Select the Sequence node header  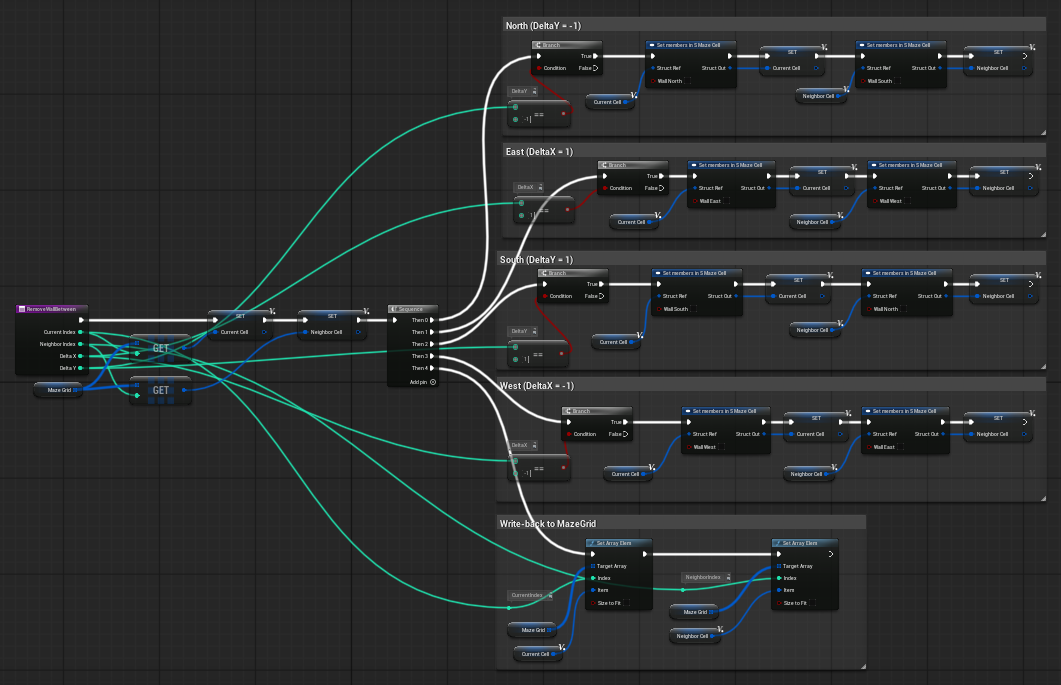tap(412, 309)
